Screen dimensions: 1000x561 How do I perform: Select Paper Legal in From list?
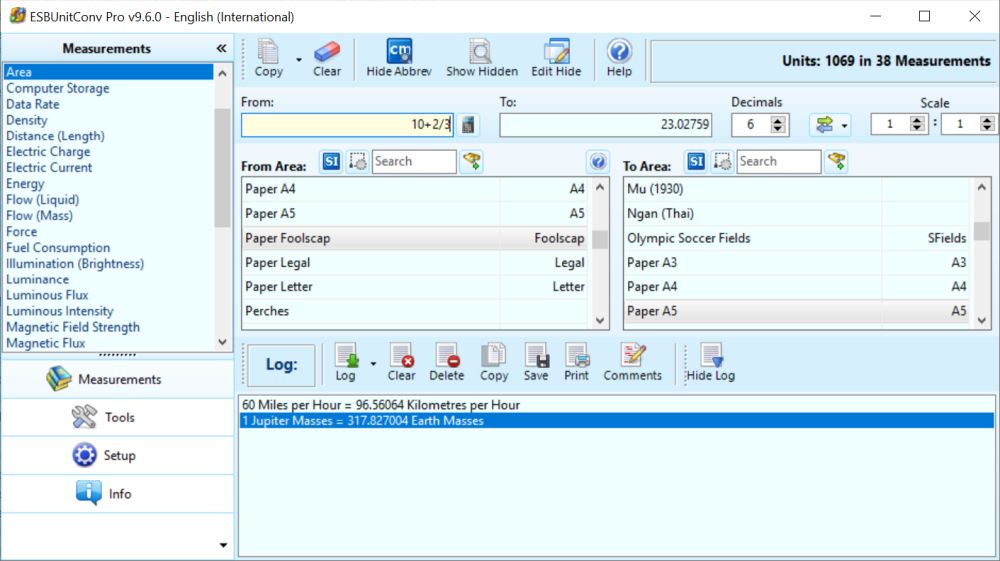click(x=415, y=263)
